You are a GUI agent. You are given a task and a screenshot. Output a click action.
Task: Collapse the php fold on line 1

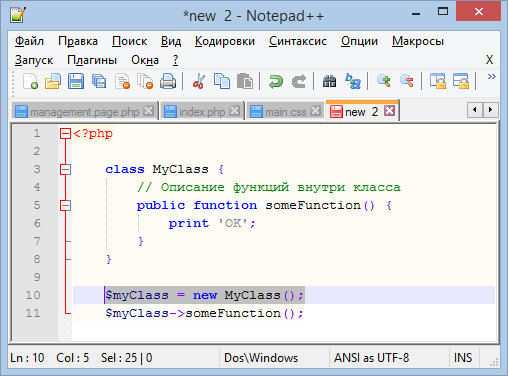tap(65, 134)
